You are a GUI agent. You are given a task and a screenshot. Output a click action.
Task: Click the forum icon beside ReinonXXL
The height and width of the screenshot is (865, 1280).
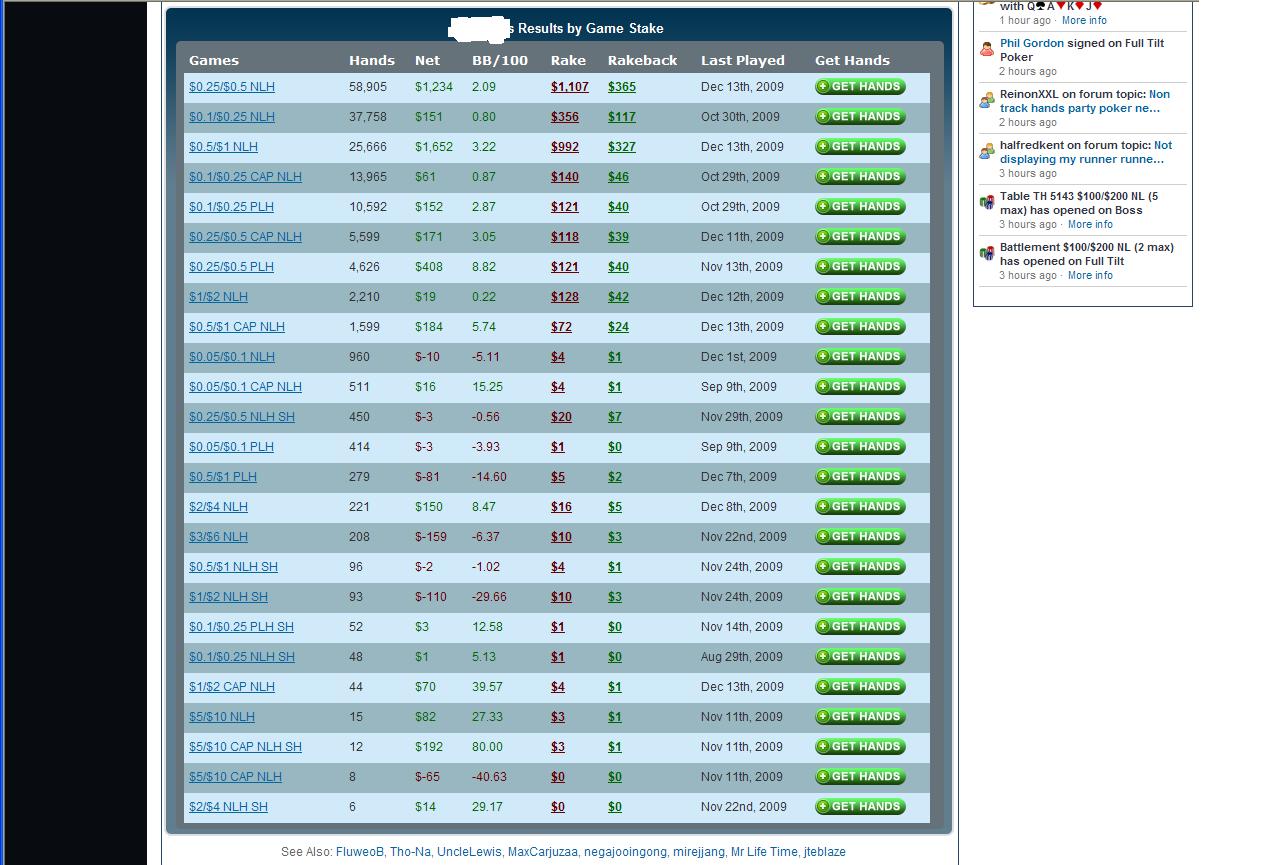[987, 100]
